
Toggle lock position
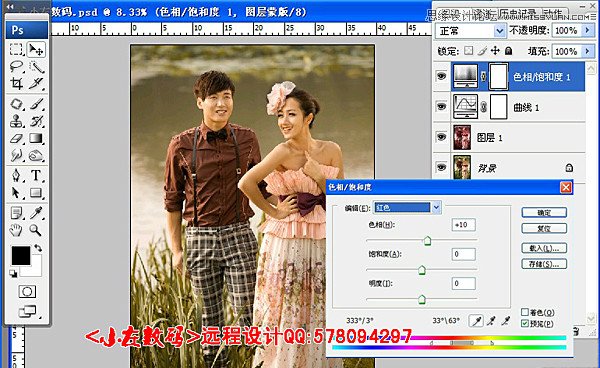tap(495, 50)
